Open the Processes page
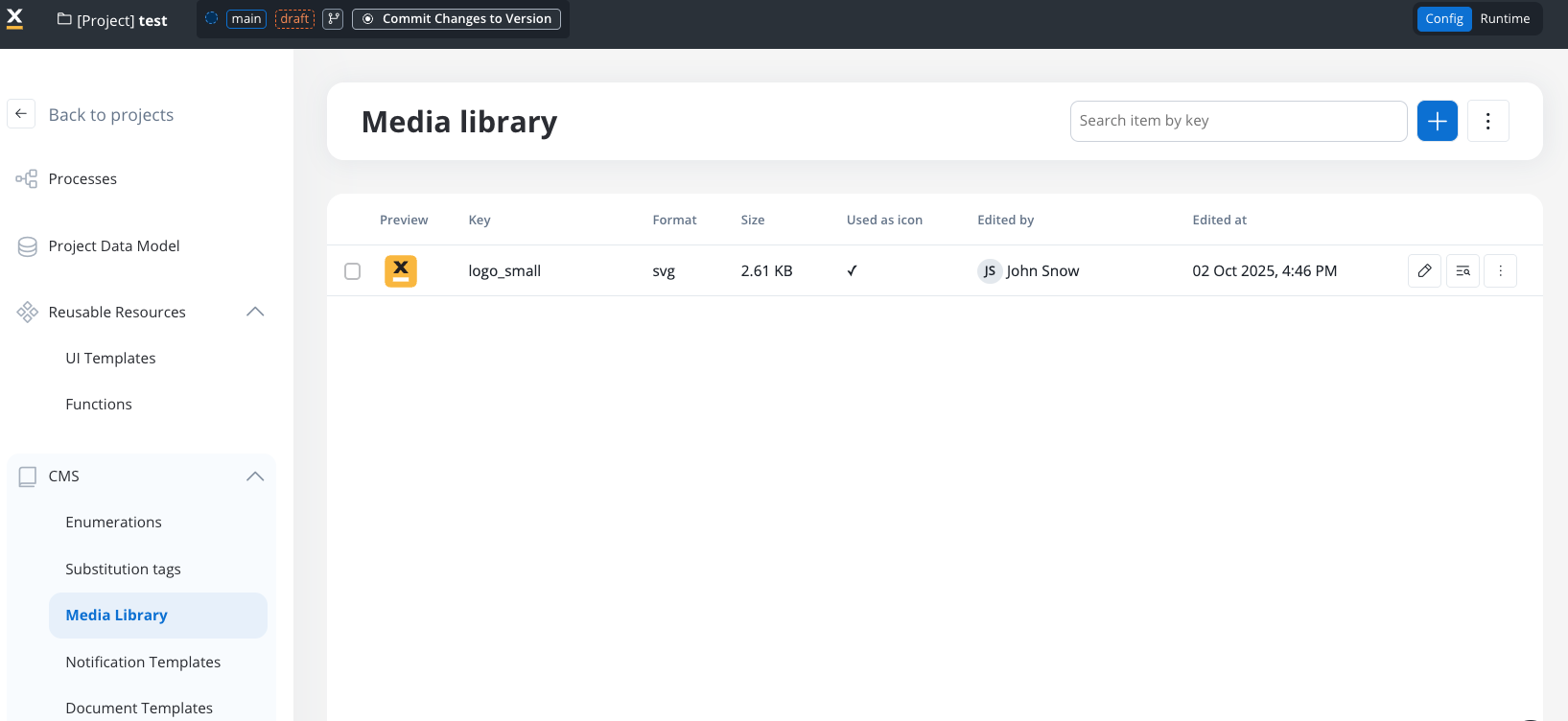 [82, 179]
